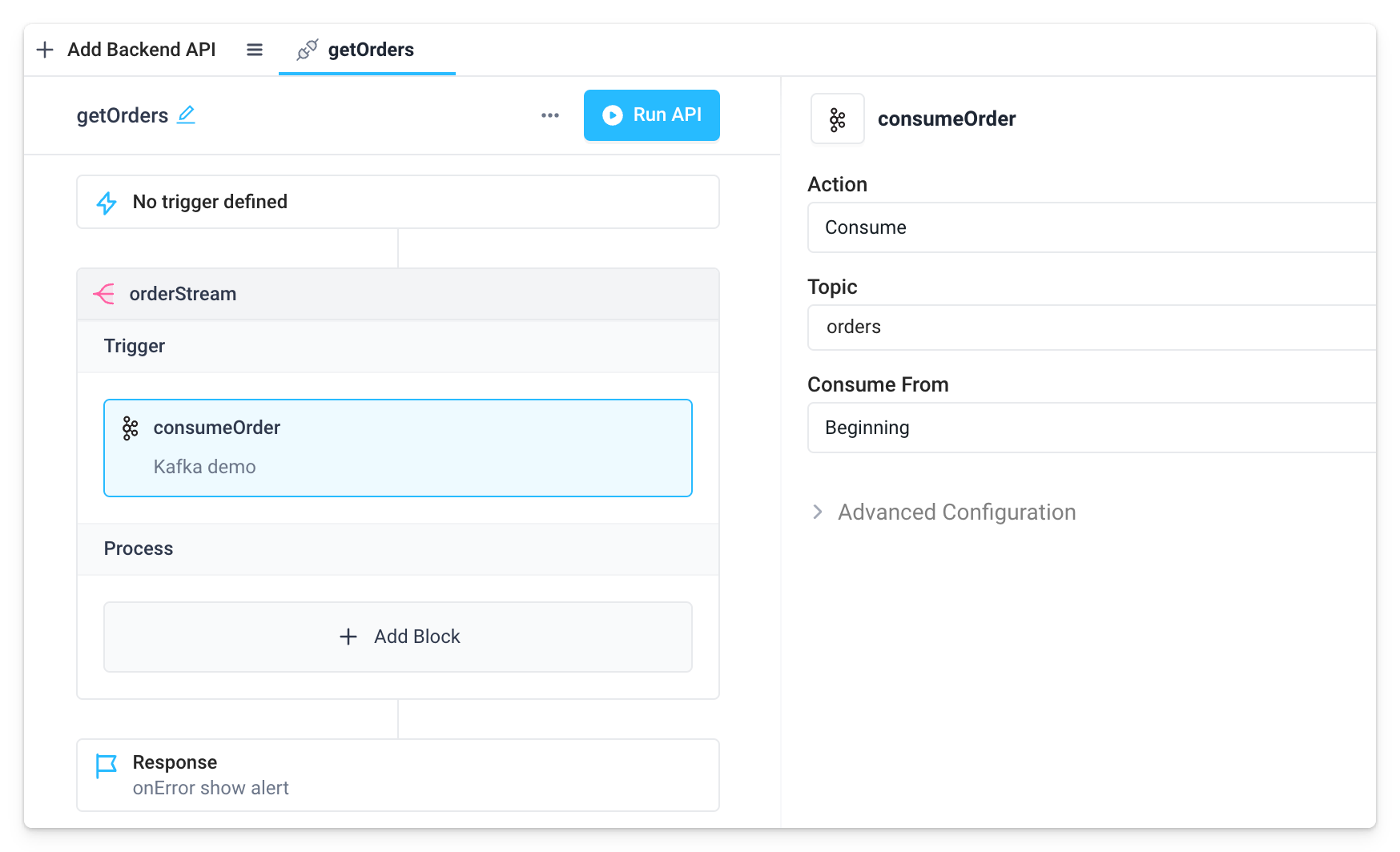Click the plug icon on the getOrders tab
This screenshot has width=1400, height=852.
pyautogui.click(x=306, y=49)
